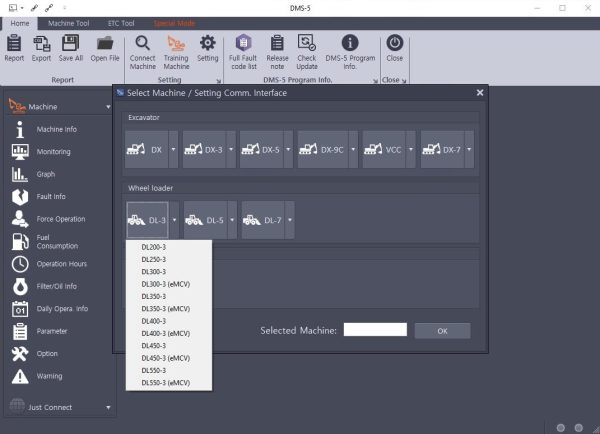The height and width of the screenshot is (434, 600).
Task: Click the Selected Machine field
Action: pyautogui.click(x=375, y=330)
